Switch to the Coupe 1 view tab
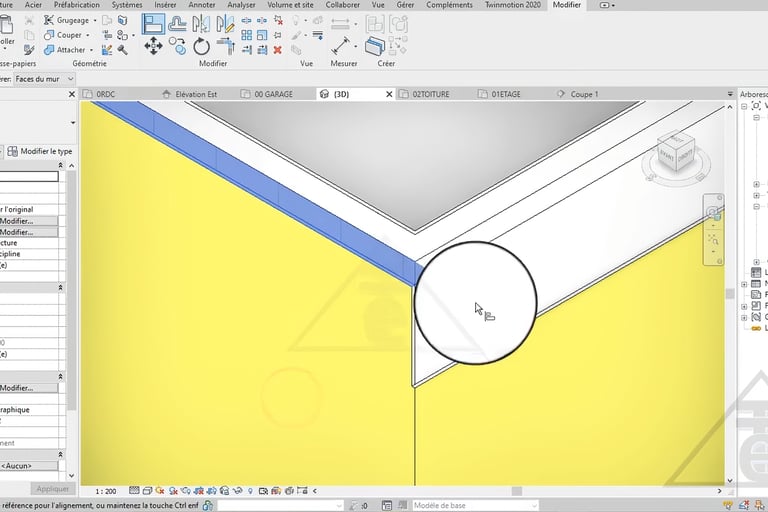This screenshot has height=512, width=768. click(584, 94)
